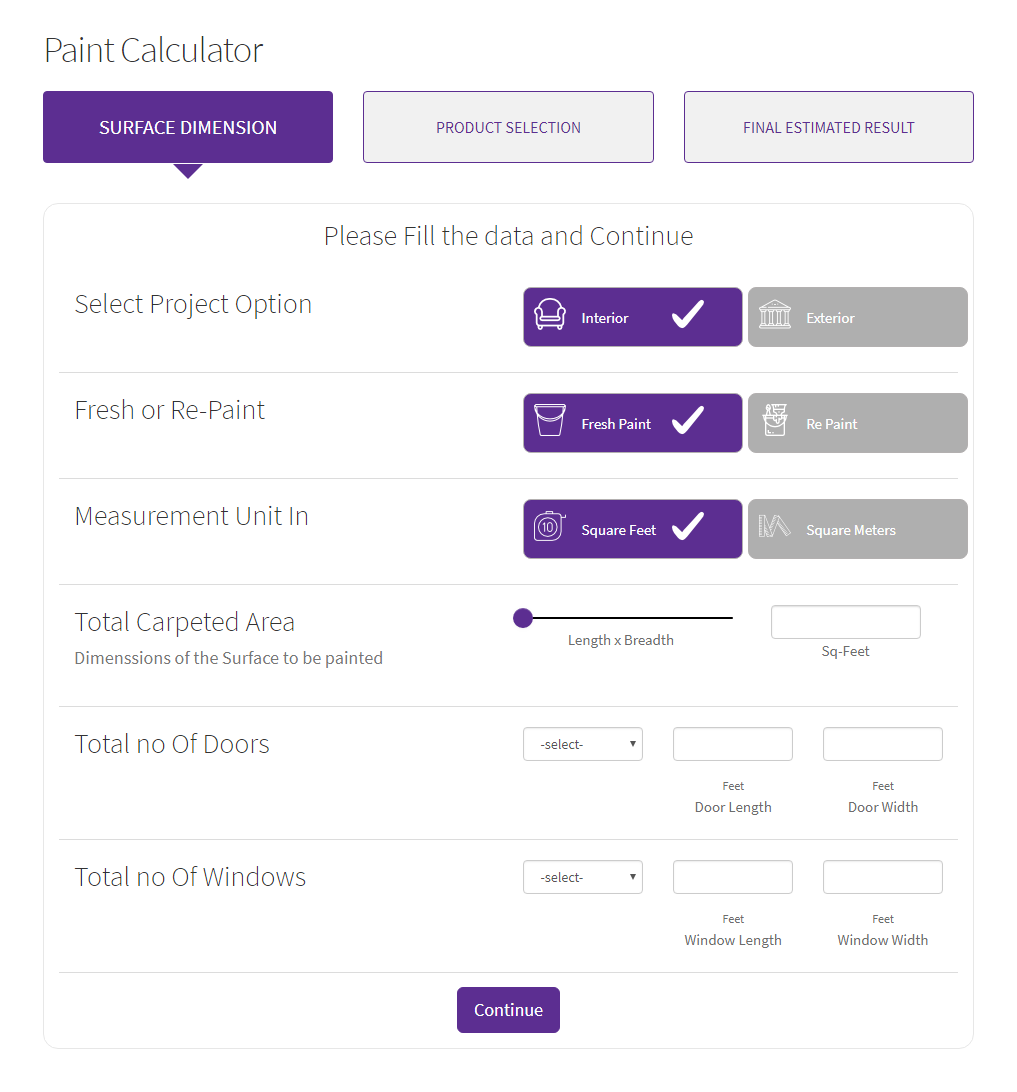Click the folding ruler Square Meters icon

click(x=775, y=527)
